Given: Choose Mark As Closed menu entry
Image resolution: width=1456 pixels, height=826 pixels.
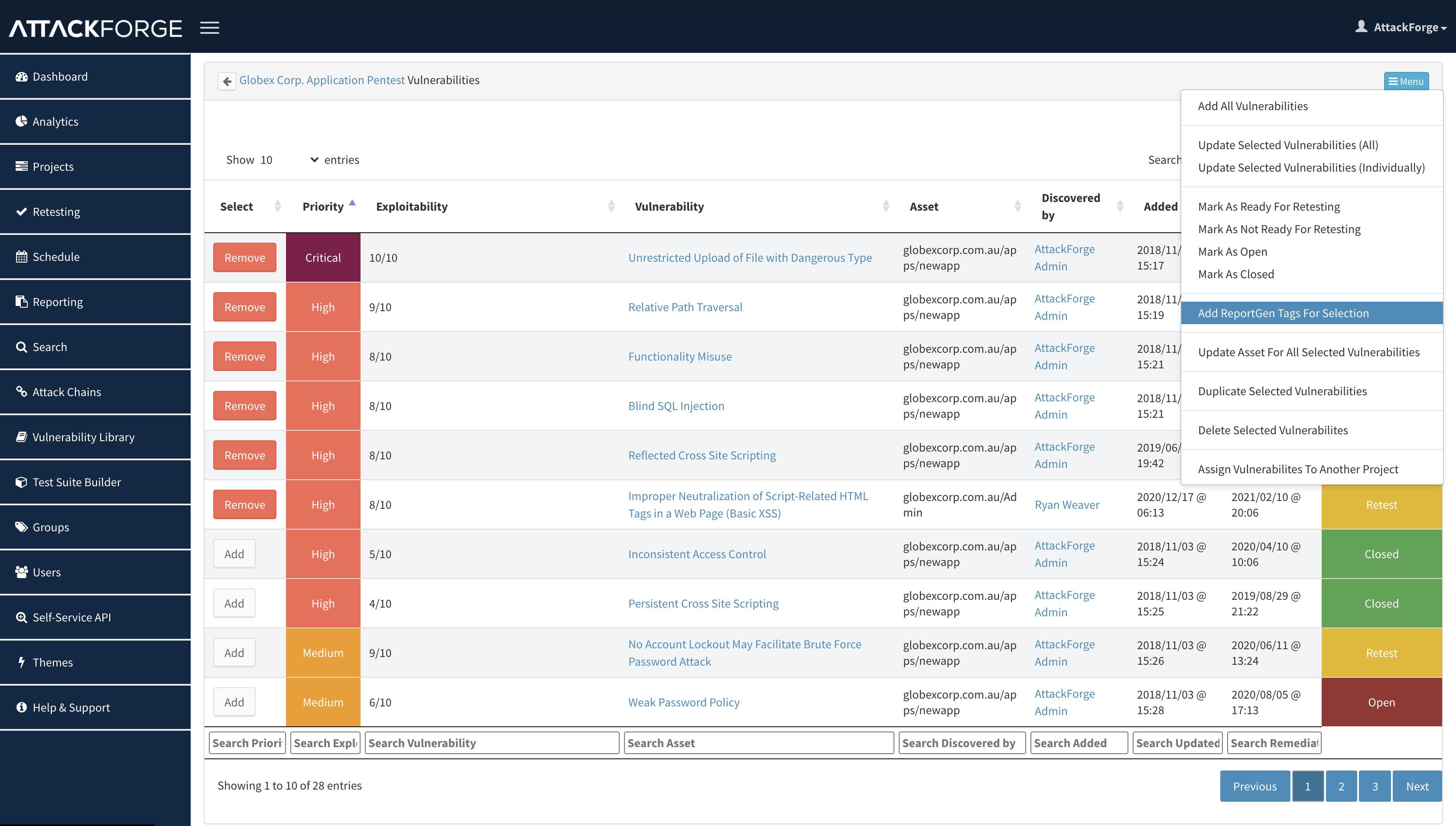Looking at the screenshot, I should [x=1235, y=274].
